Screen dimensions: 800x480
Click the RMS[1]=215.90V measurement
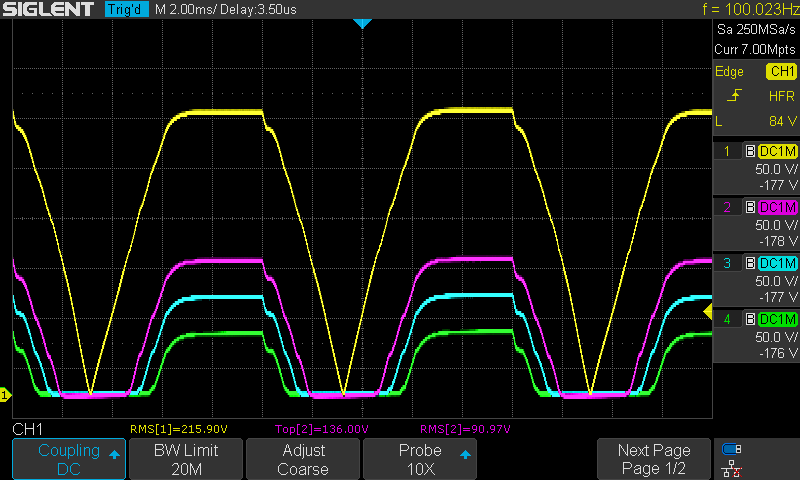(179, 429)
